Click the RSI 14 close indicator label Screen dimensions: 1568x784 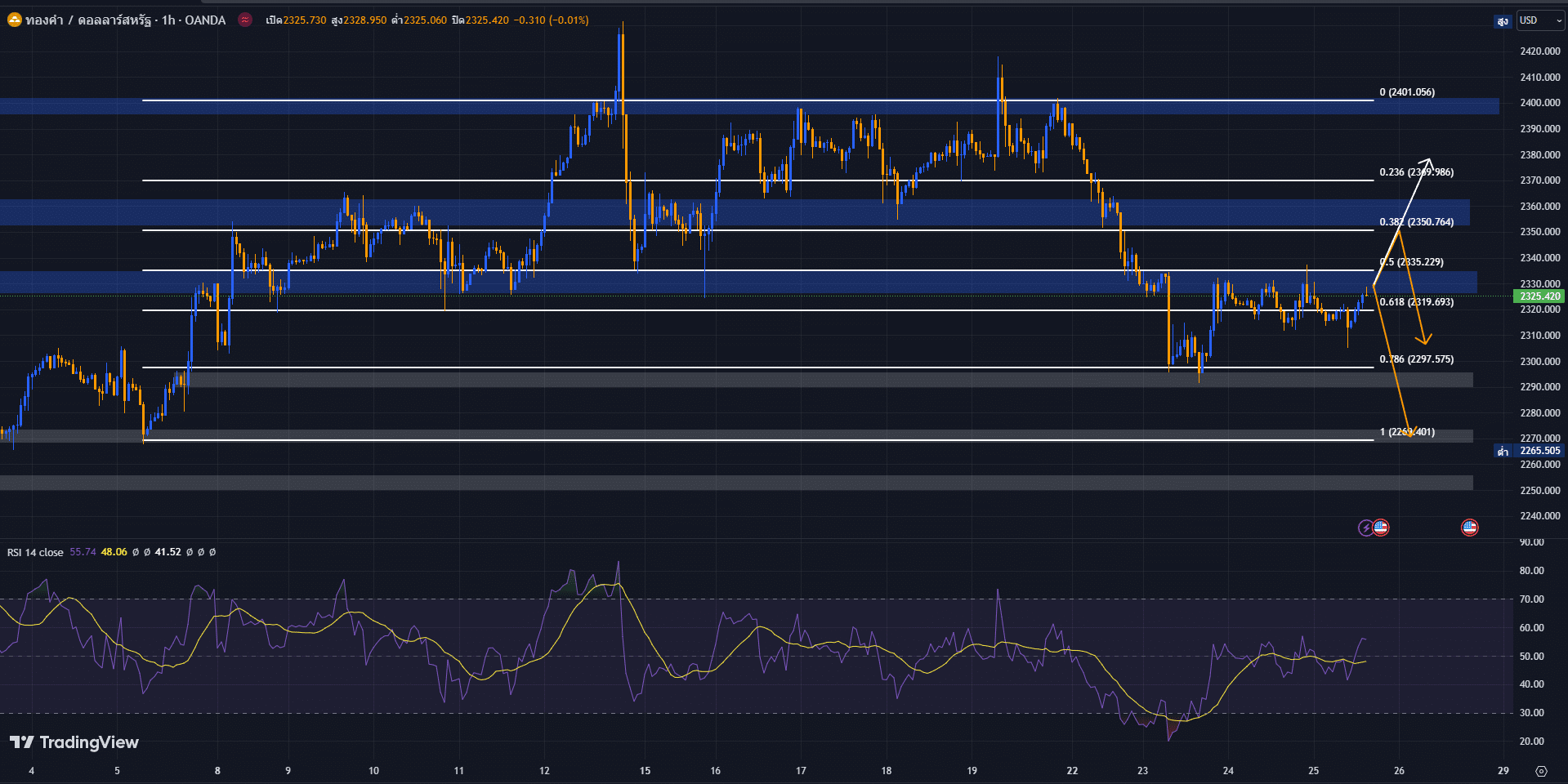[x=35, y=553]
